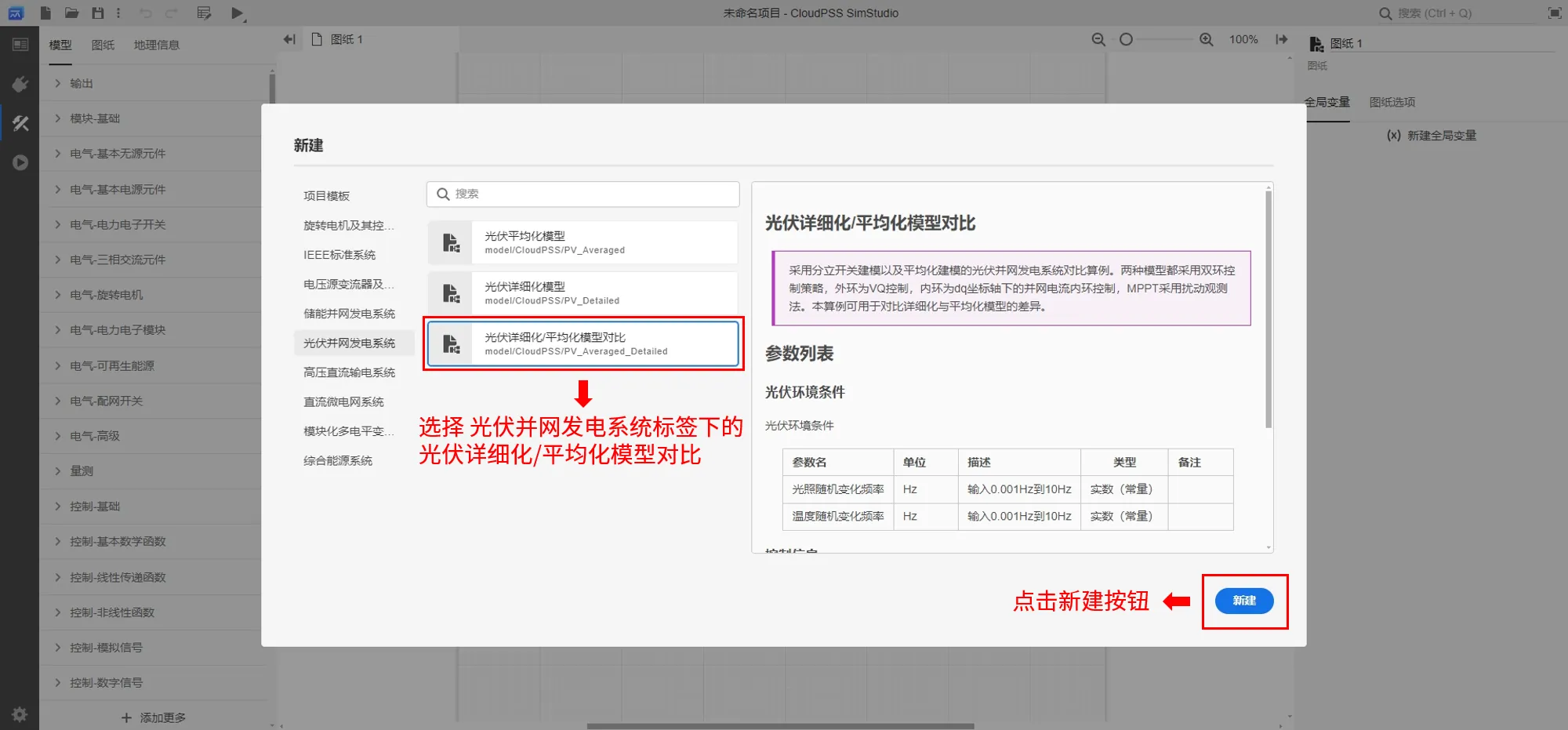Collapse the left panel arrow
1568x730 pixels.
tap(289, 39)
